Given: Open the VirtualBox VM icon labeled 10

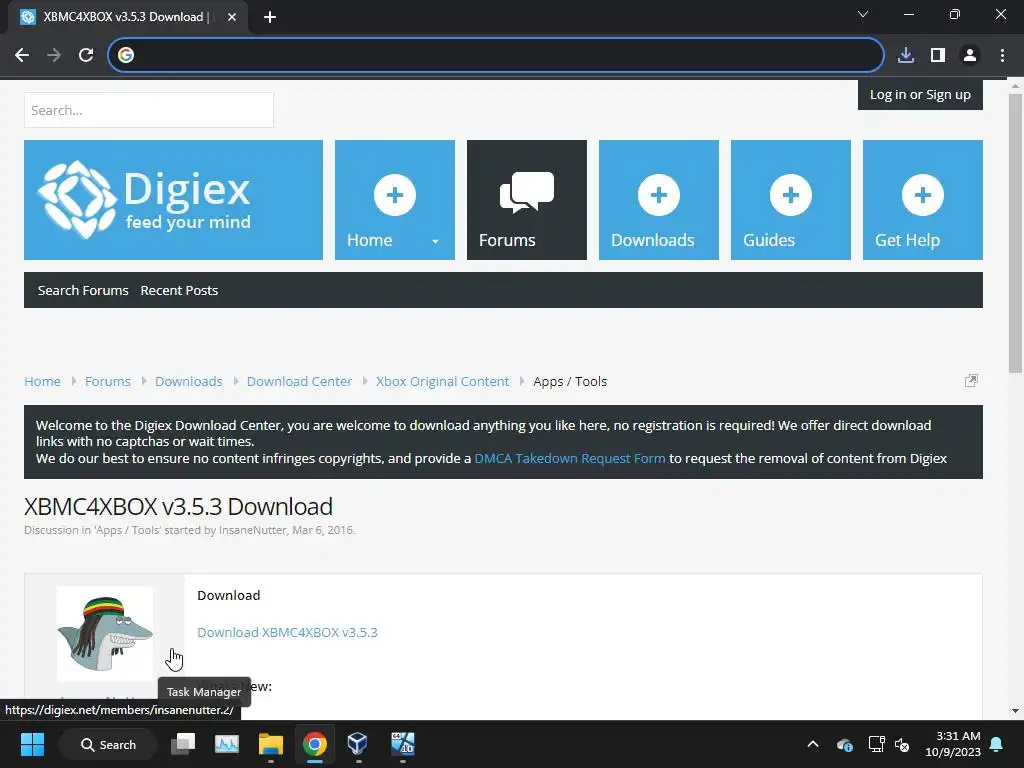Looking at the screenshot, I should coord(402,744).
